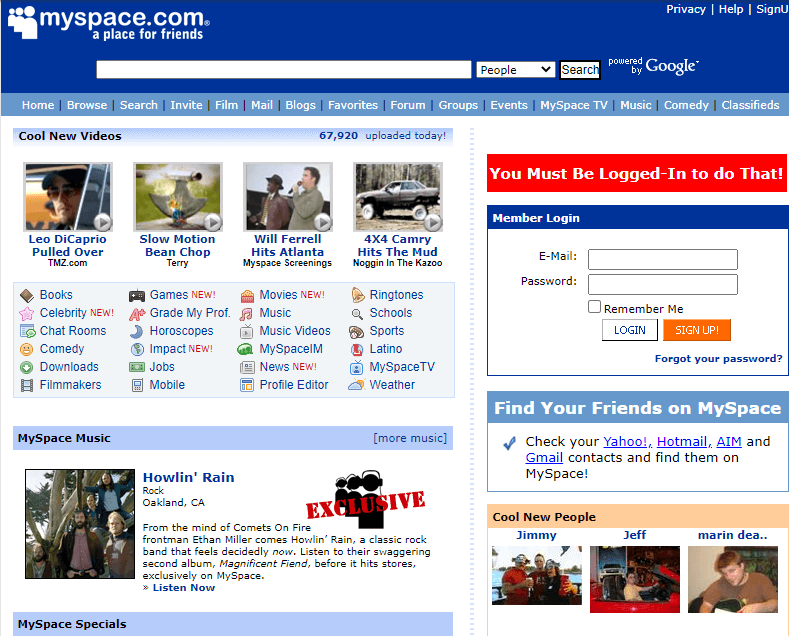Click the Comedy smiley face icon
This screenshot has height=636, width=789.
coord(27,349)
